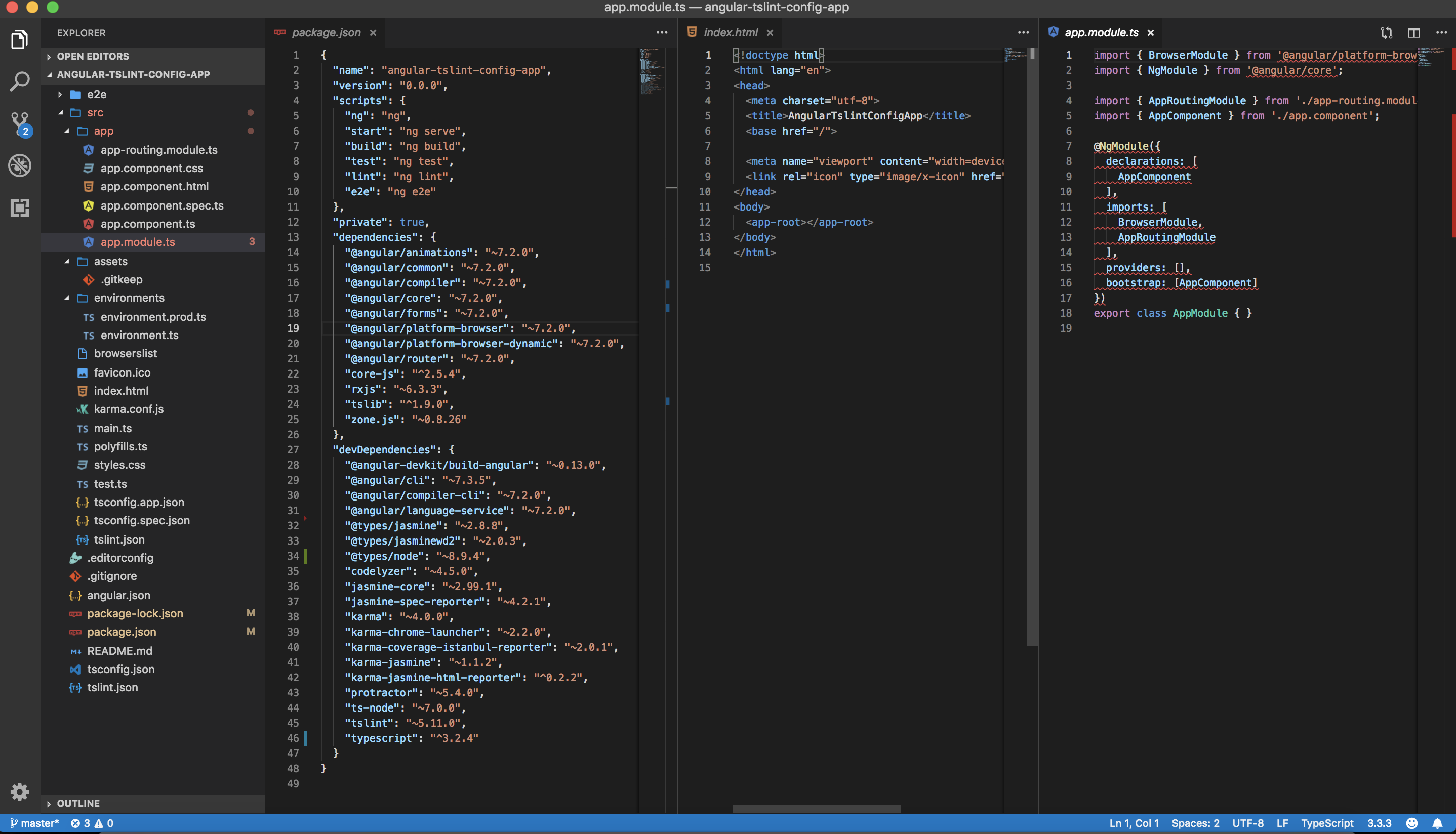
Task: Expand the OPEN EDITORS section
Action: click(93, 56)
